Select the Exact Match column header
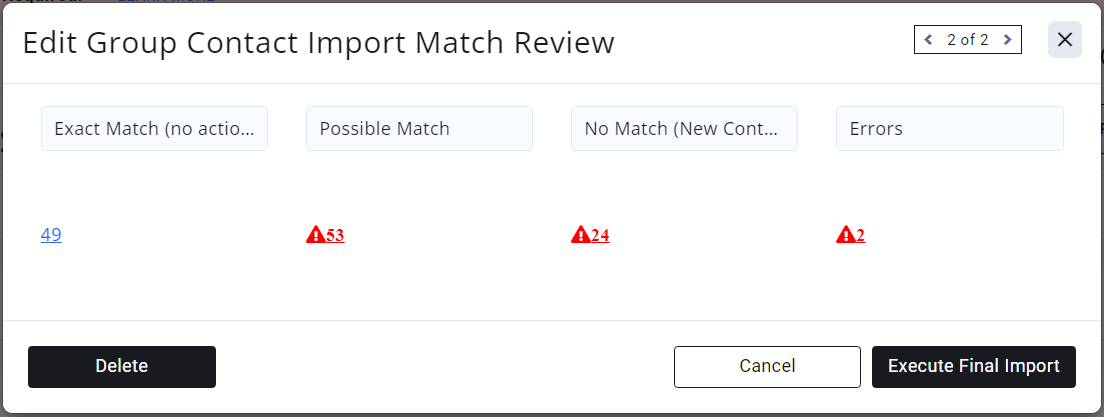The width and height of the screenshot is (1104, 417). 154,129
